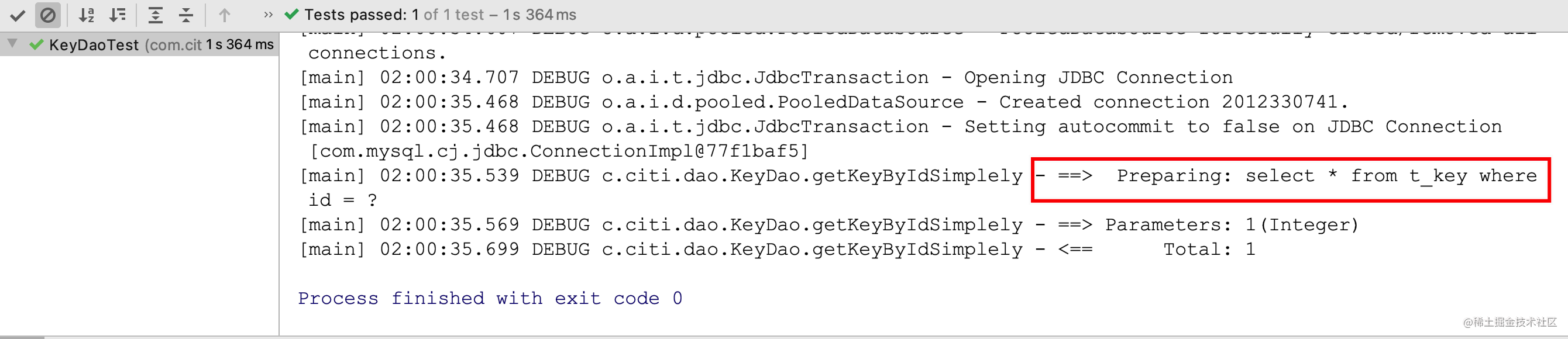This screenshot has width=1568, height=339.
Task: Toggle the Show Ignored tests button
Action: [x=47, y=15]
